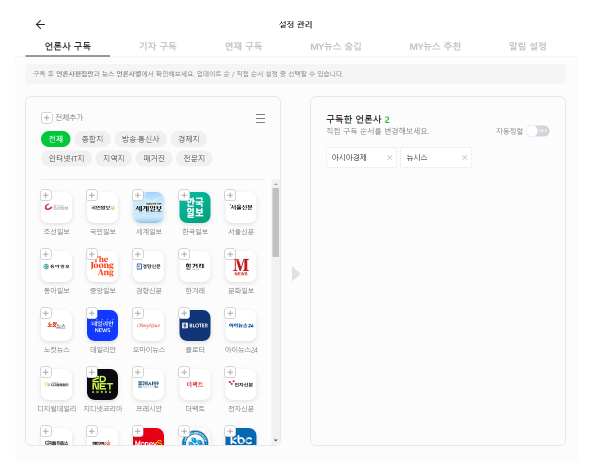Select the 아시아경제 subscribed chip

tap(361, 157)
